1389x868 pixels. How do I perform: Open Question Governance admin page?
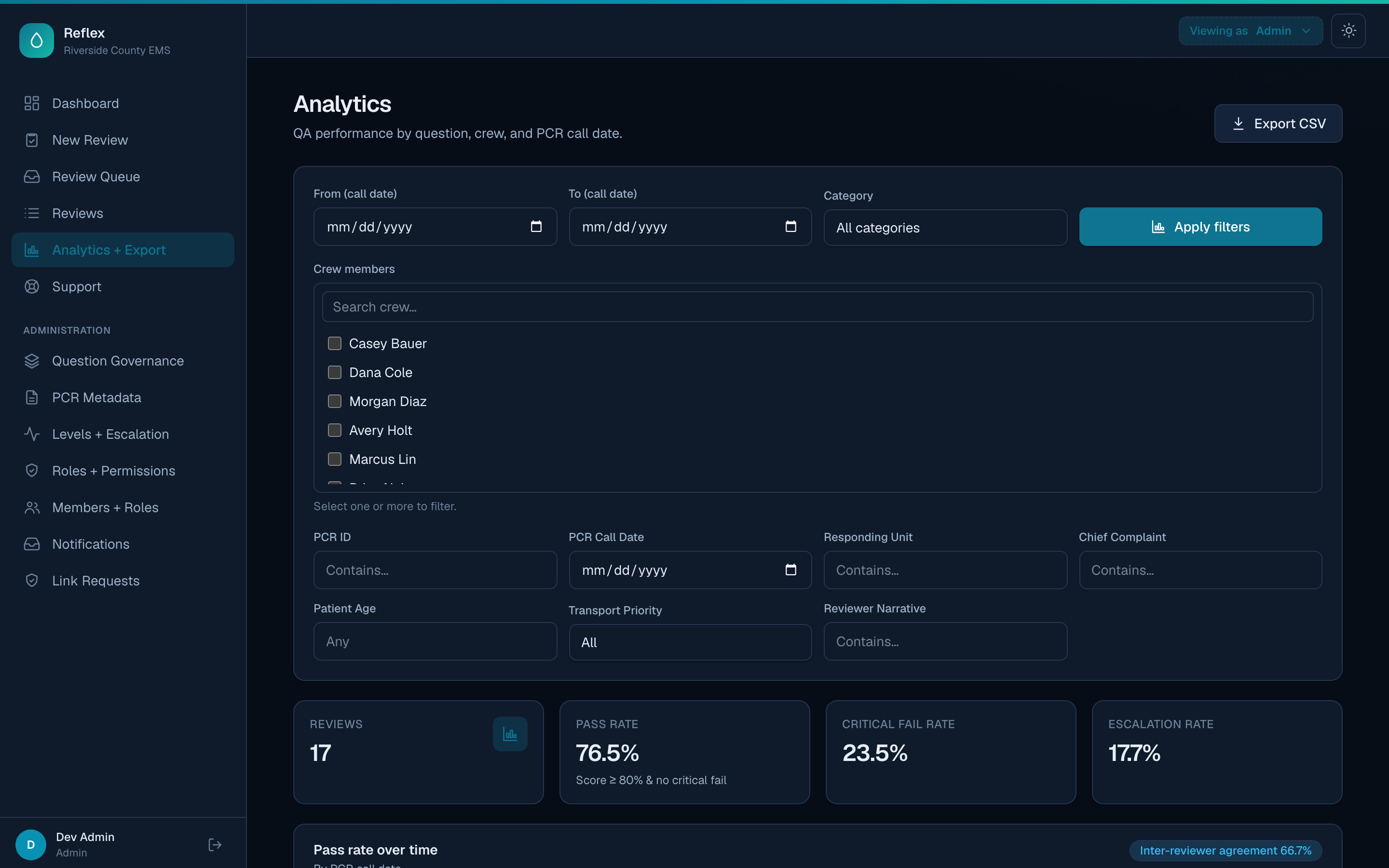pyautogui.click(x=123, y=361)
